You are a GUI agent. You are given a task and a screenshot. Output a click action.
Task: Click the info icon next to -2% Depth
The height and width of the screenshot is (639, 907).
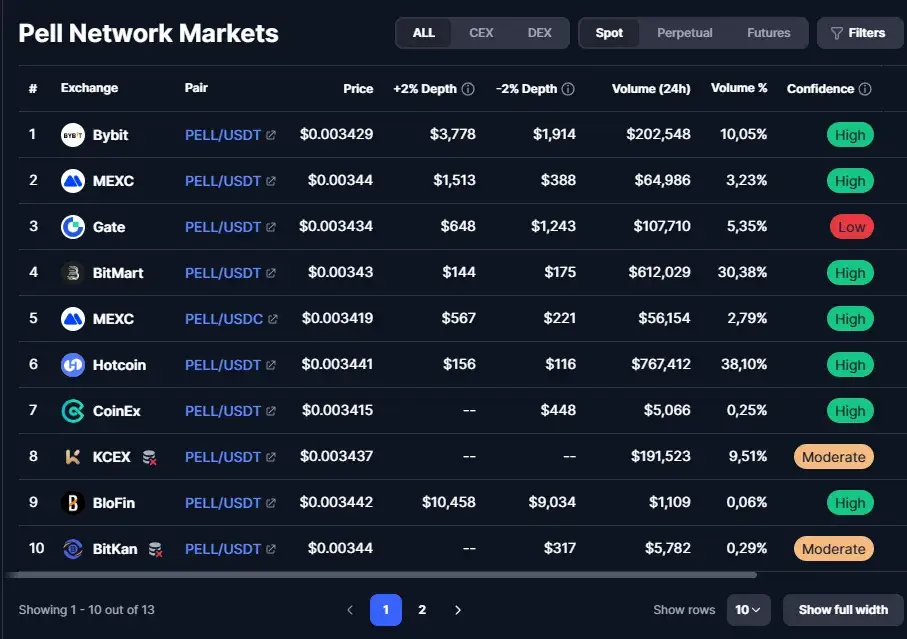coord(568,88)
